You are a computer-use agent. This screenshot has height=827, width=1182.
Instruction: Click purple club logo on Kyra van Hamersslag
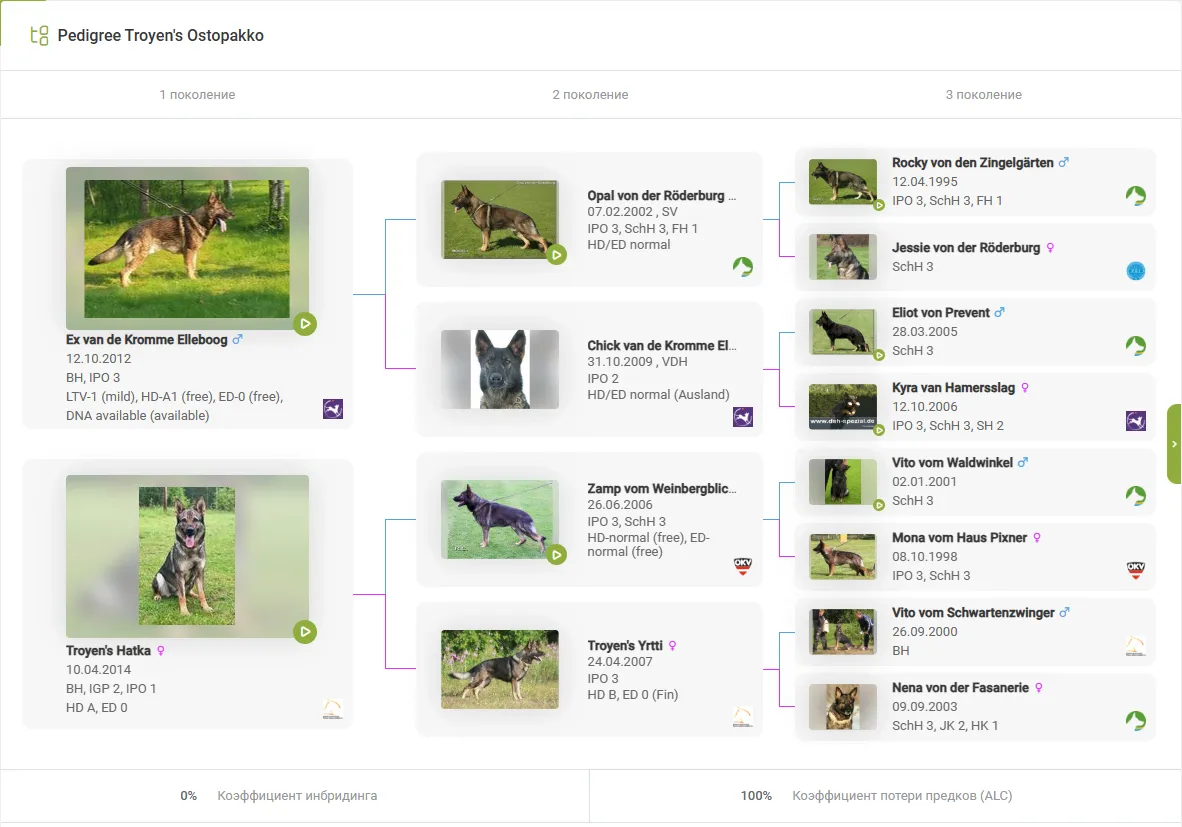point(1135,421)
